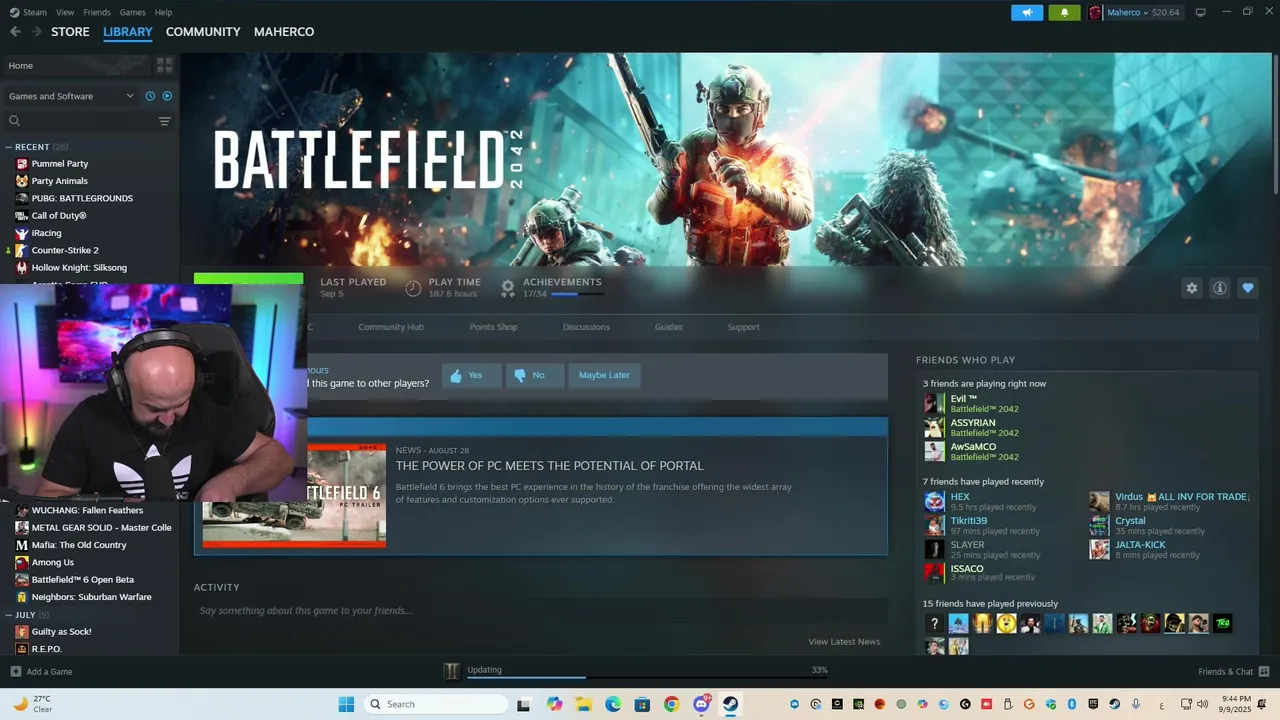The width and height of the screenshot is (1280, 720).
Task: Recommend the game with Yes button
Action: point(471,375)
